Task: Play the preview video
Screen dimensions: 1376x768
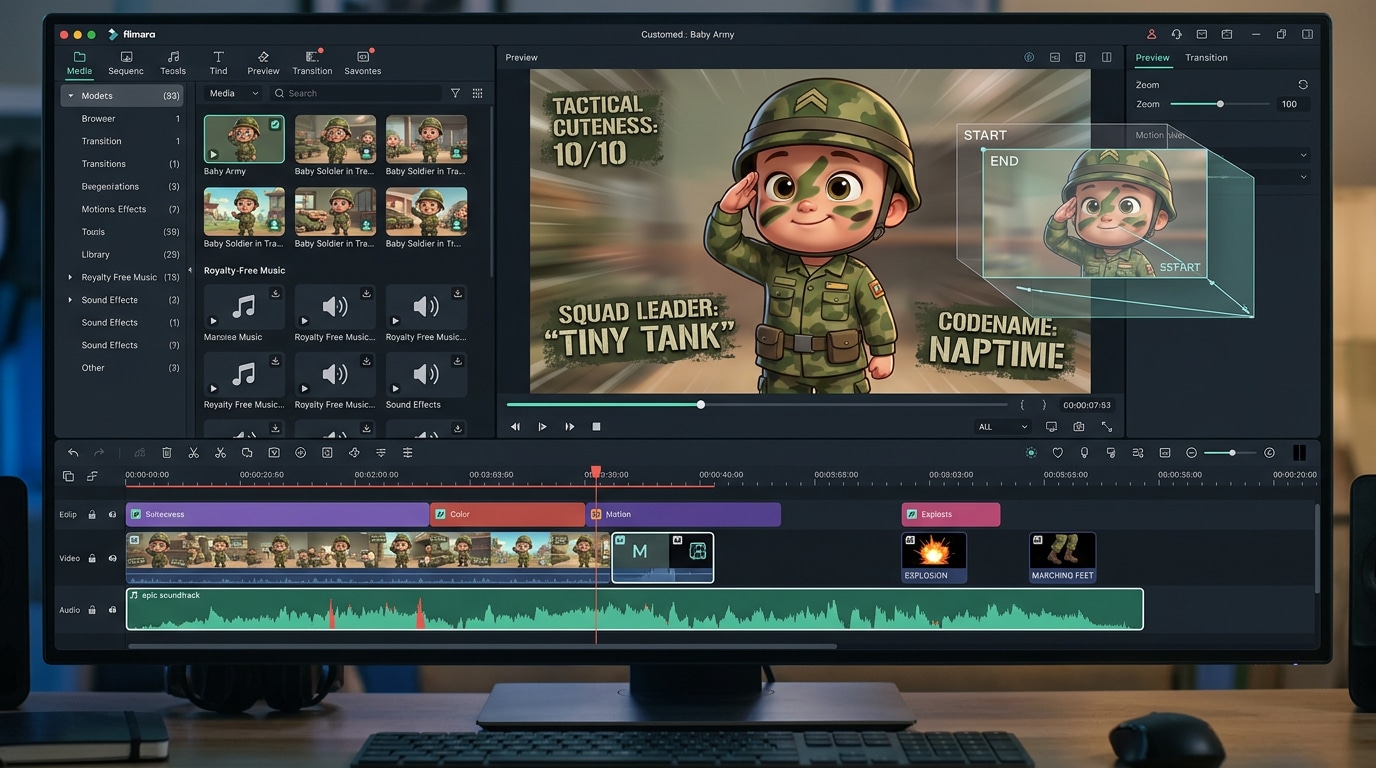Action: click(x=542, y=427)
